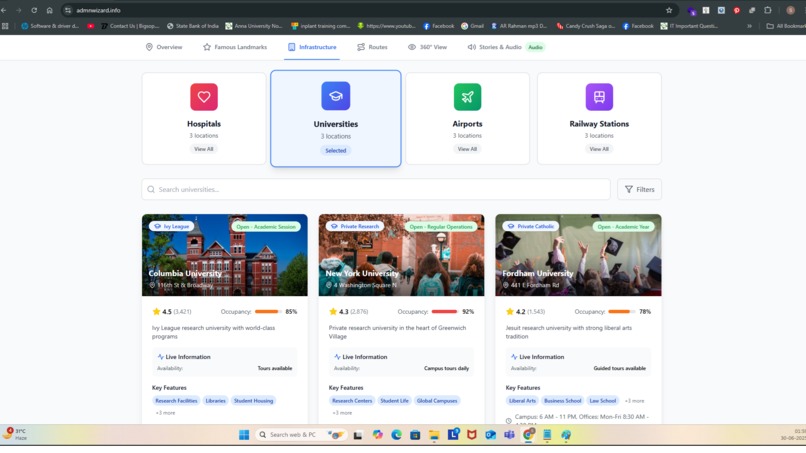Click the Private Catholic badge
The image size is (806, 453).
pos(530,226)
